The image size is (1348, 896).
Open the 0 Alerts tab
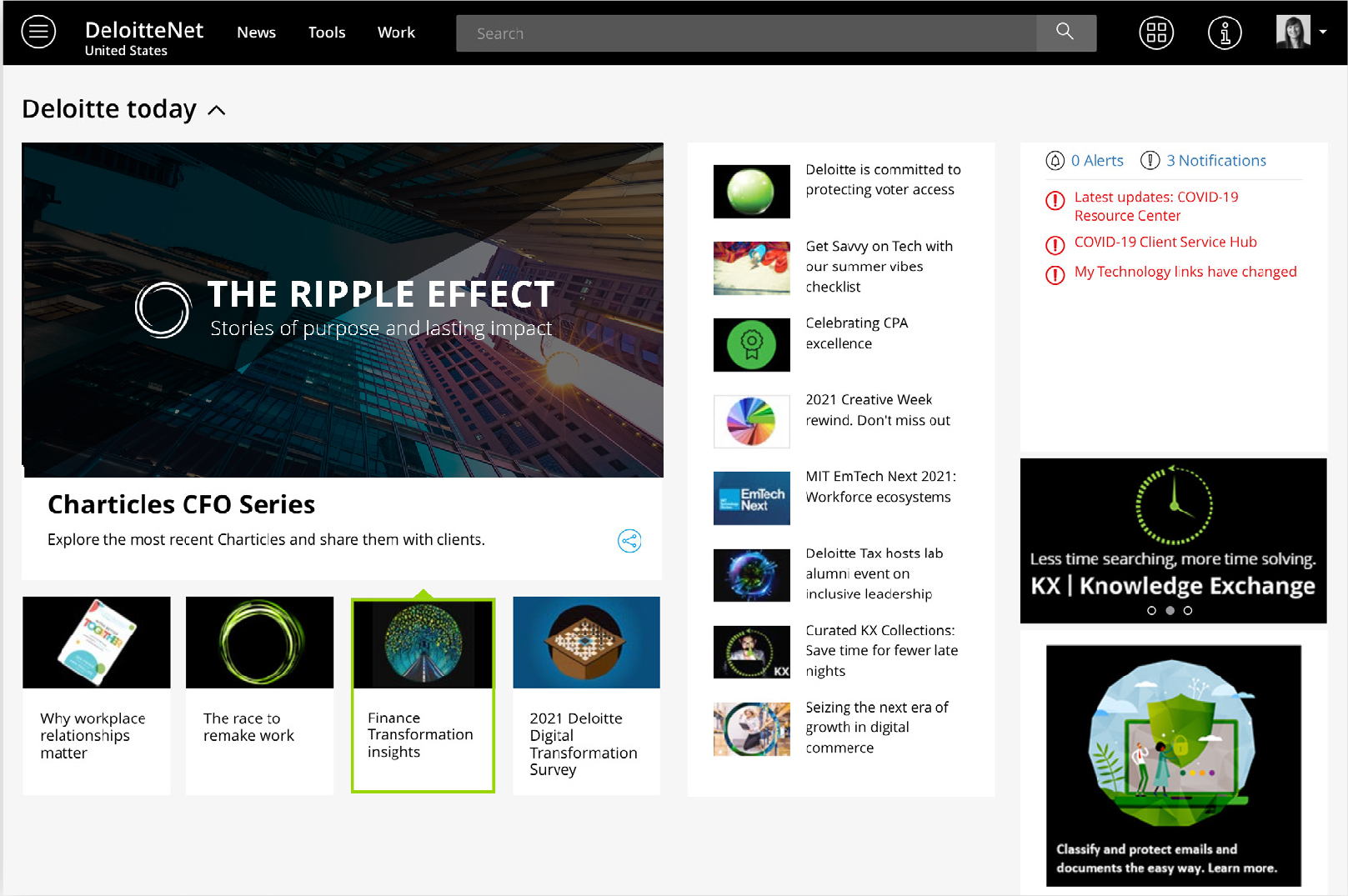[x=1097, y=161]
